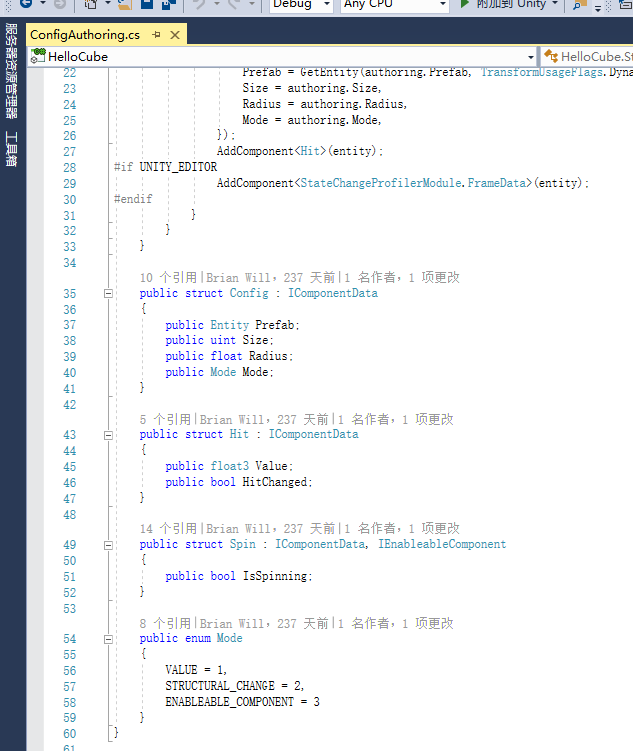The height and width of the screenshot is (751, 633).
Task: Click the 'TransformUsageFlags' identifier
Action: point(542,72)
